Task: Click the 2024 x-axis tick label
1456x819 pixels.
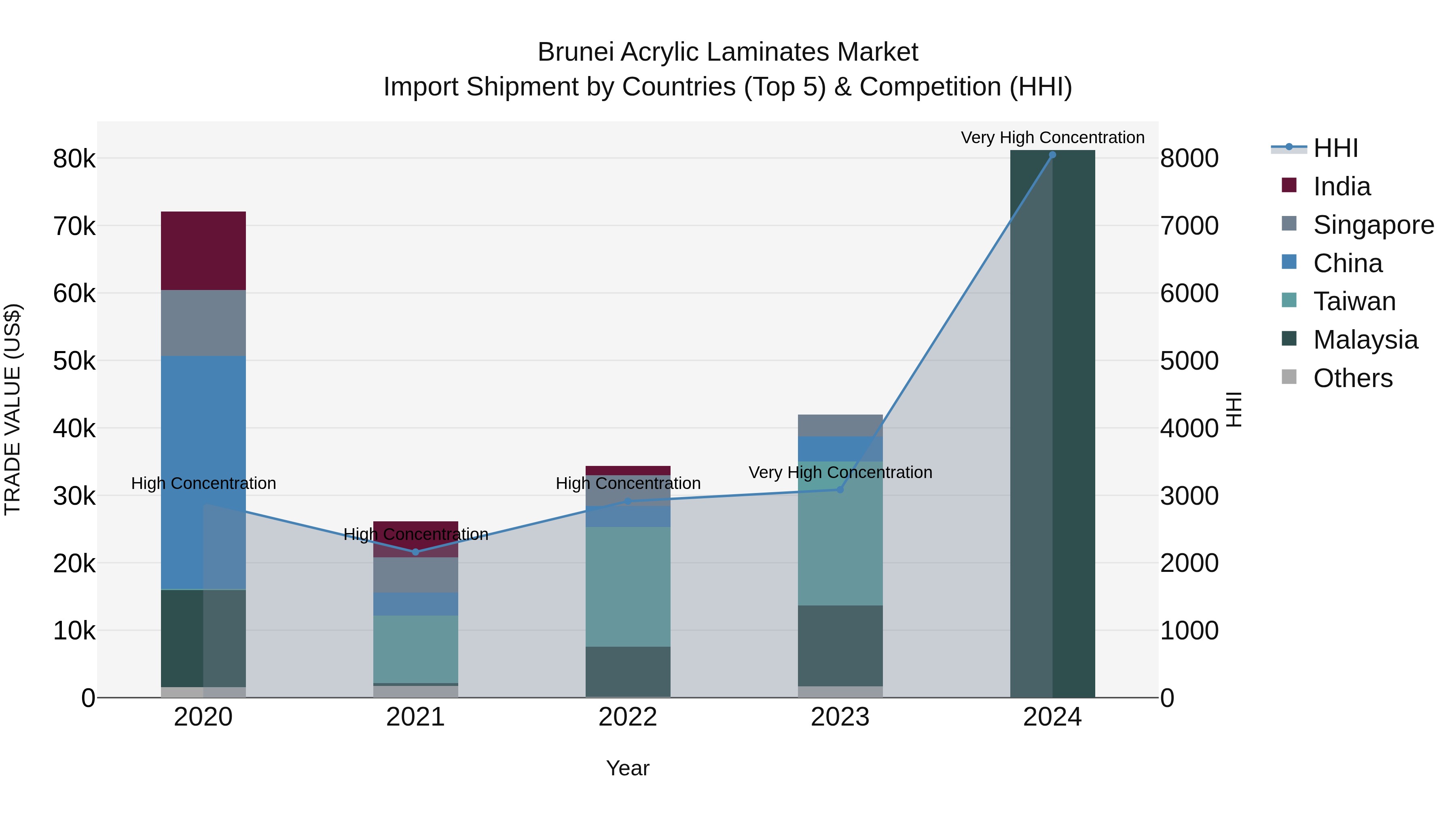Action: click(x=1052, y=717)
